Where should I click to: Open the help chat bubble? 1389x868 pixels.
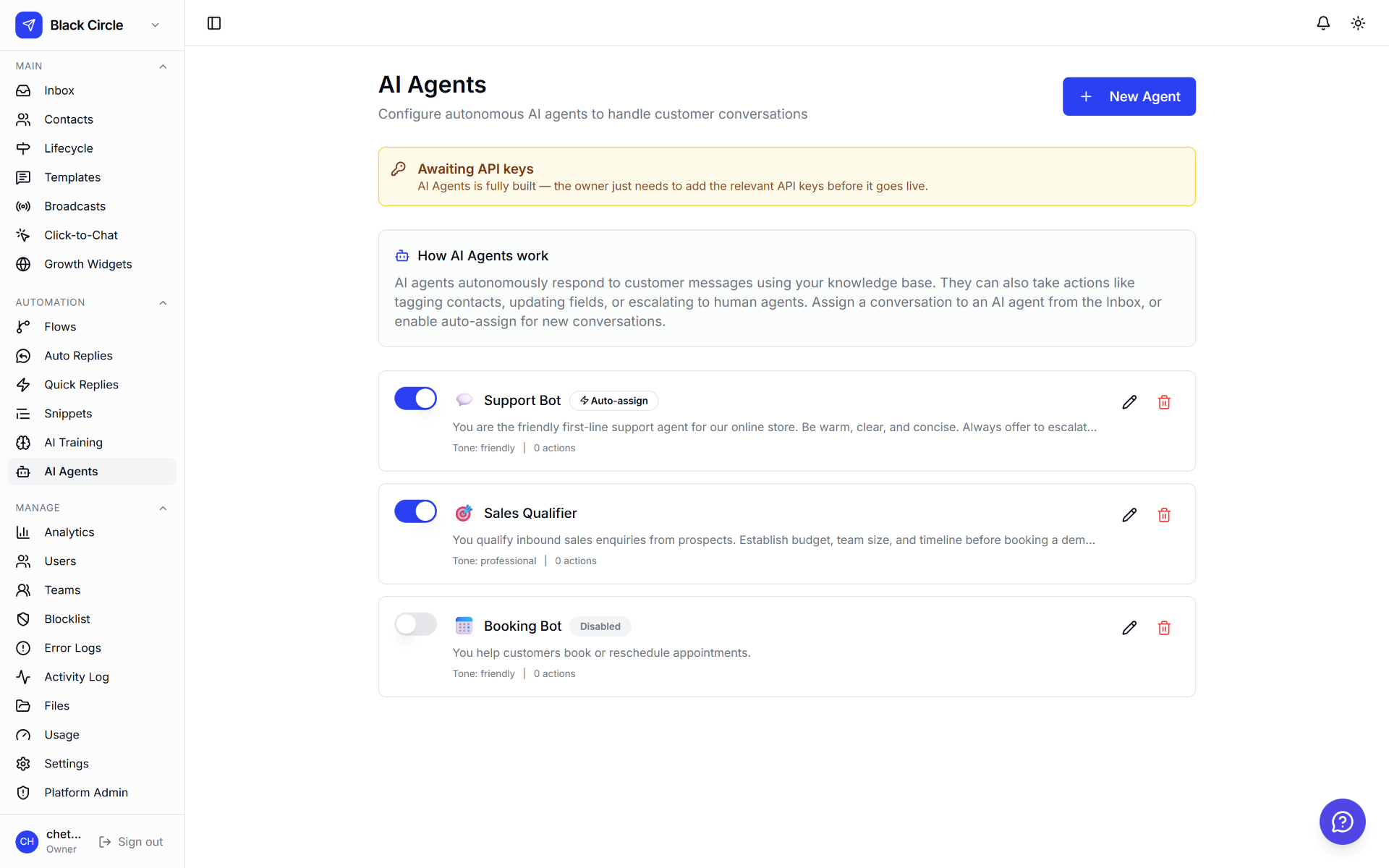[x=1342, y=821]
